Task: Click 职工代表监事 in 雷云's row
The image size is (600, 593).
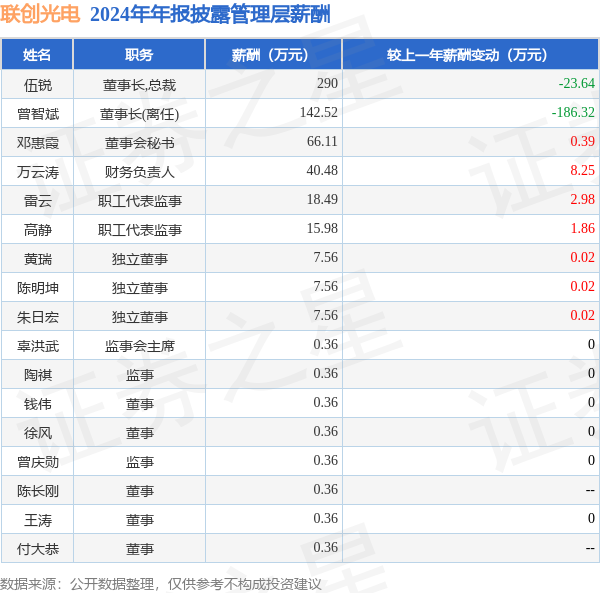Action: pyautogui.click(x=139, y=201)
